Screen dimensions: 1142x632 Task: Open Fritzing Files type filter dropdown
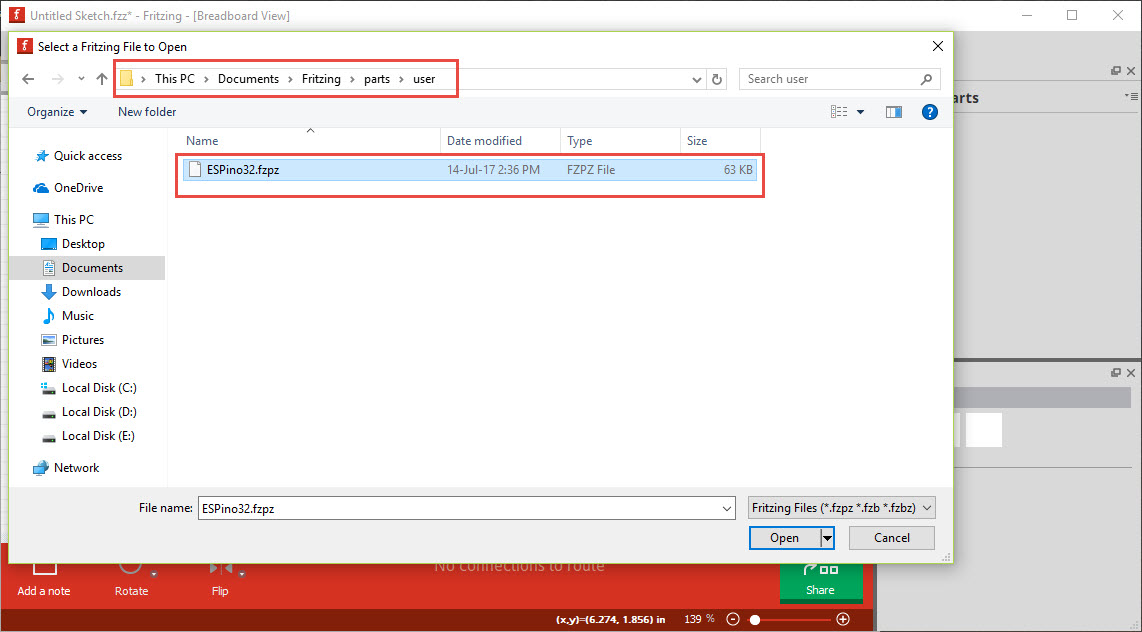[841, 508]
